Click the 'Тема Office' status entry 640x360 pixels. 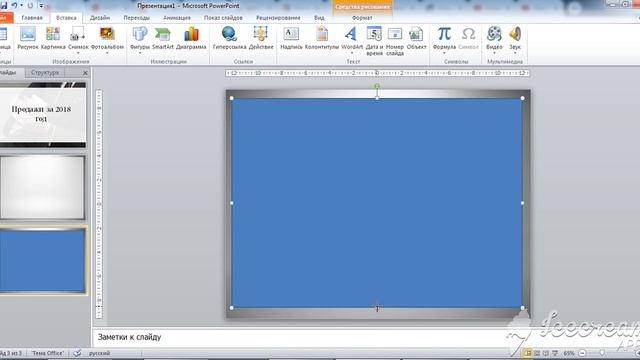point(47,353)
